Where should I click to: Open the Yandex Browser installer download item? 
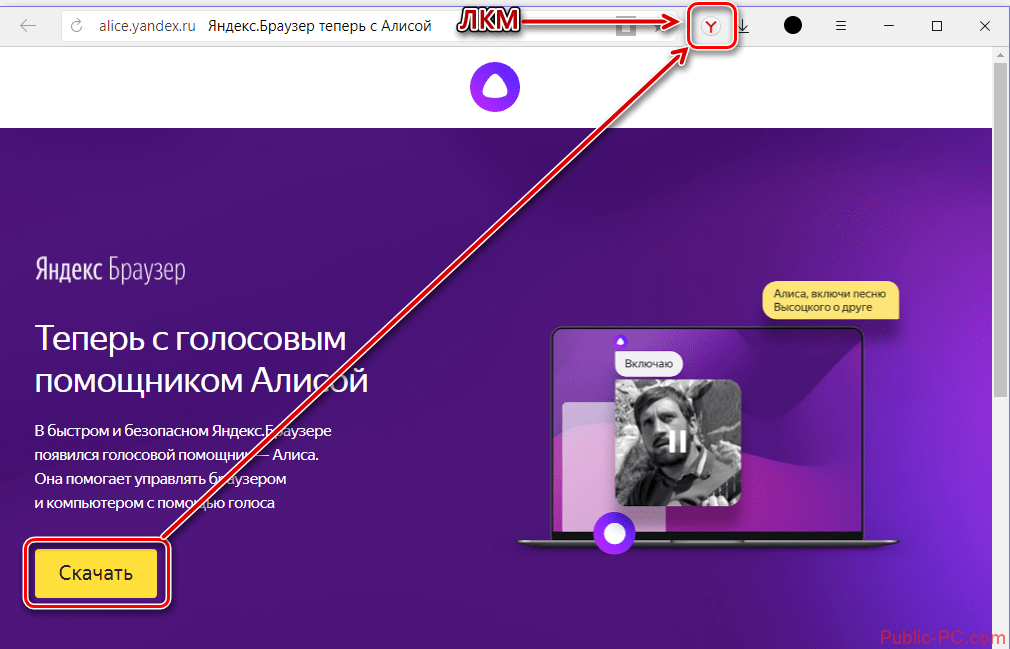point(711,26)
